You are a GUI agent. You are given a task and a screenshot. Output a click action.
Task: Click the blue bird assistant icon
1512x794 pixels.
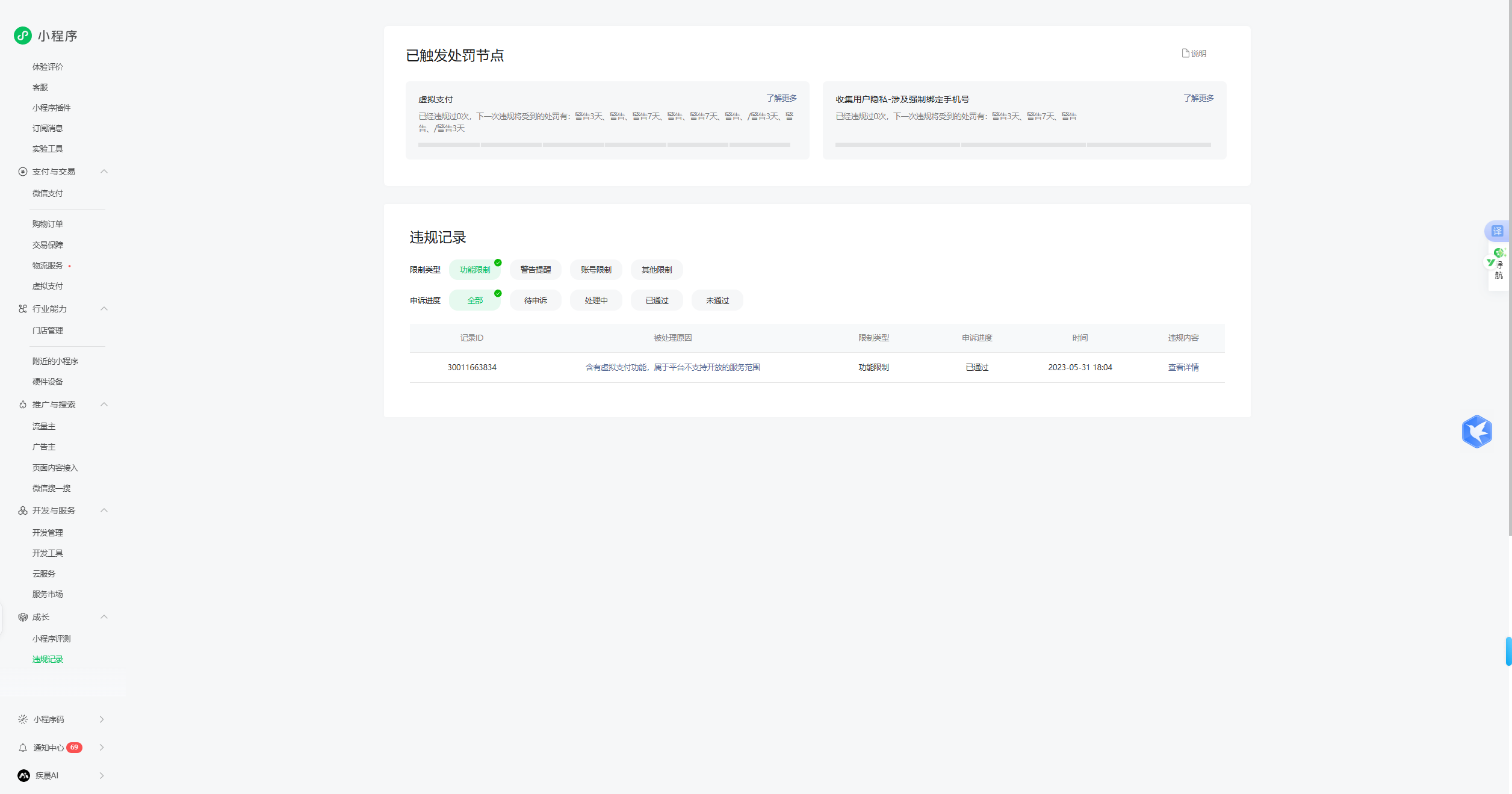1476,432
